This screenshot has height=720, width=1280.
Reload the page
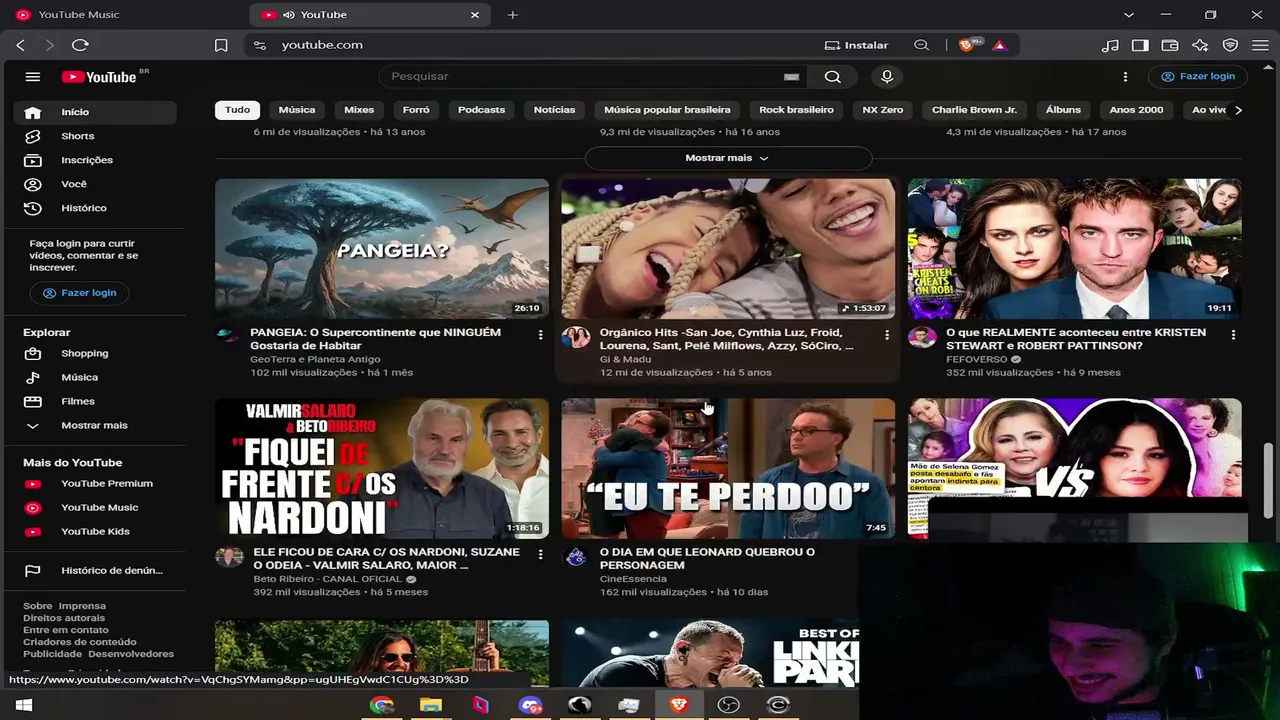click(x=81, y=45)
